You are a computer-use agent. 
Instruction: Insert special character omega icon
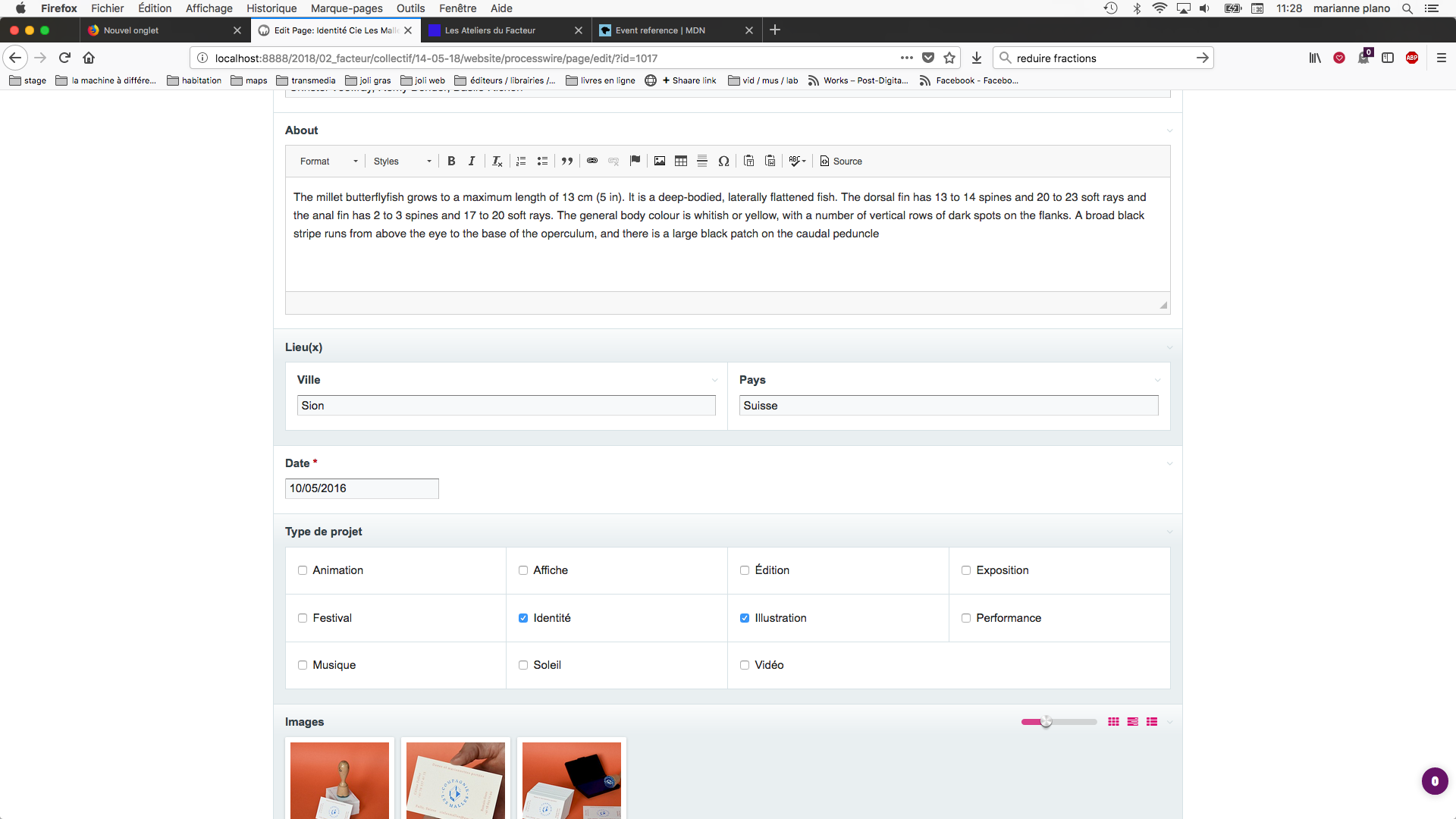723,161
